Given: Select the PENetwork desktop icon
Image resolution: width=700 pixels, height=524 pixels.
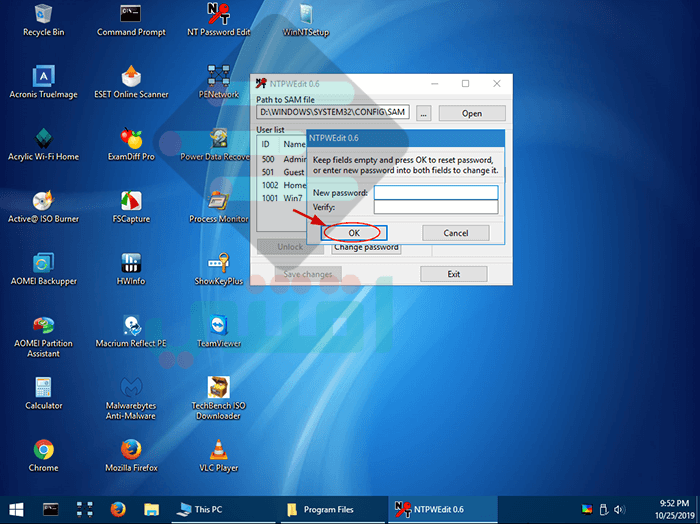Looking at the screenshot, I should coord(218,83).
